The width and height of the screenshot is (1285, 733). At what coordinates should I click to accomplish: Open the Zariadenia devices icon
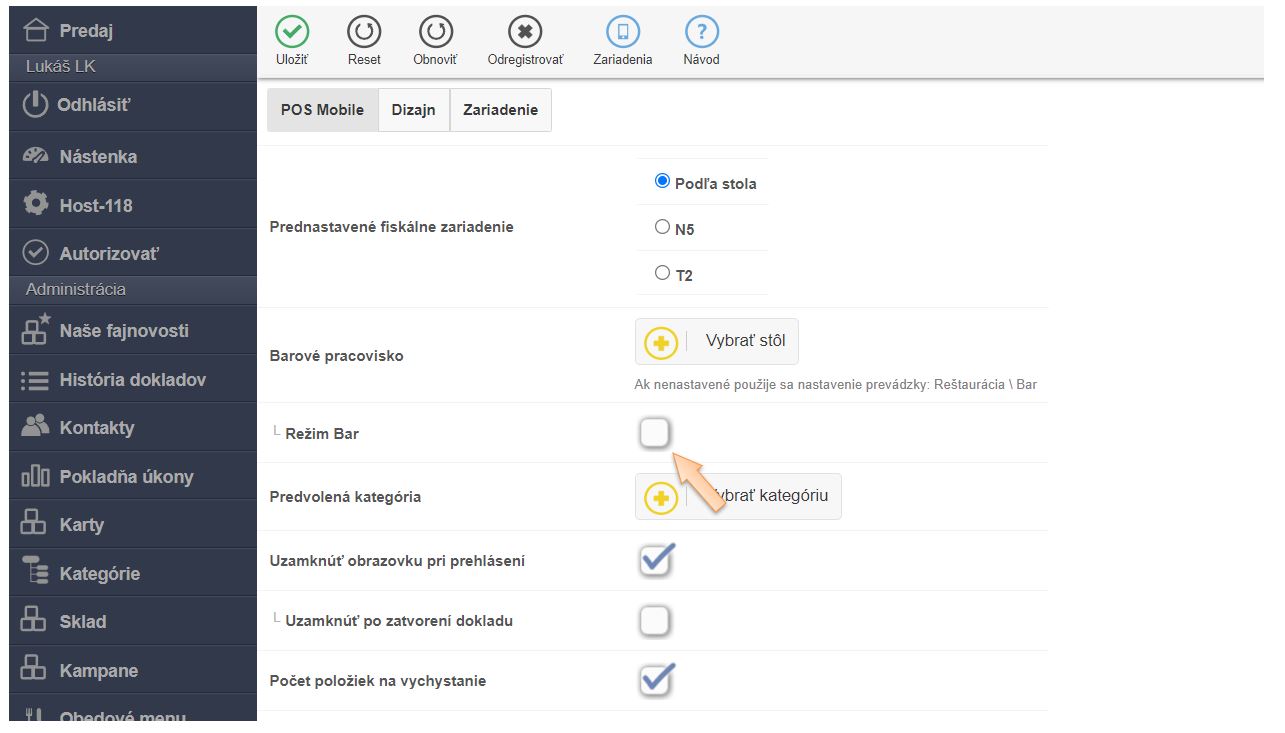pyautogui.click(x=622, y=32)
